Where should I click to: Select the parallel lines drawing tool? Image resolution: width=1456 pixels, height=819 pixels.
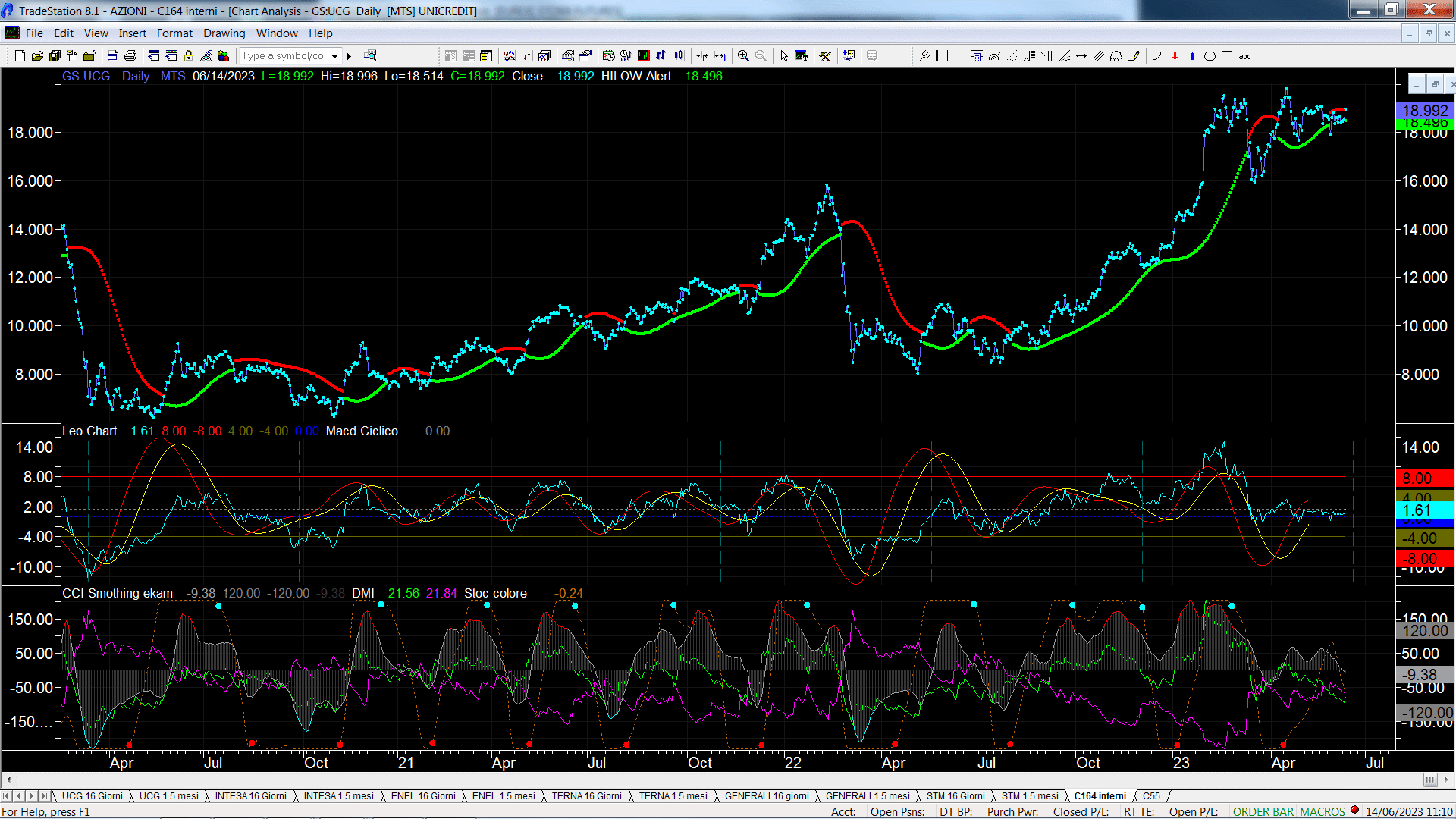(1099, 56)
